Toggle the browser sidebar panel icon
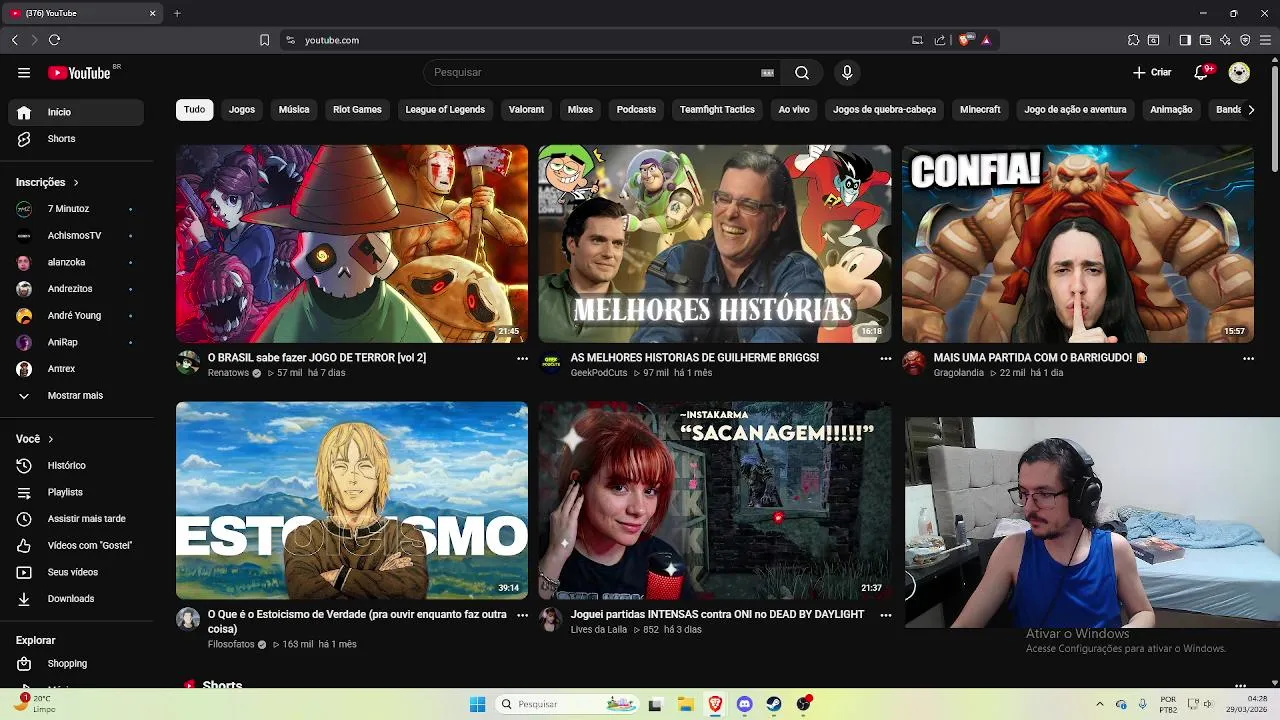The width and height of the screenshot is (1280, 720). (x=1185, y=40)
